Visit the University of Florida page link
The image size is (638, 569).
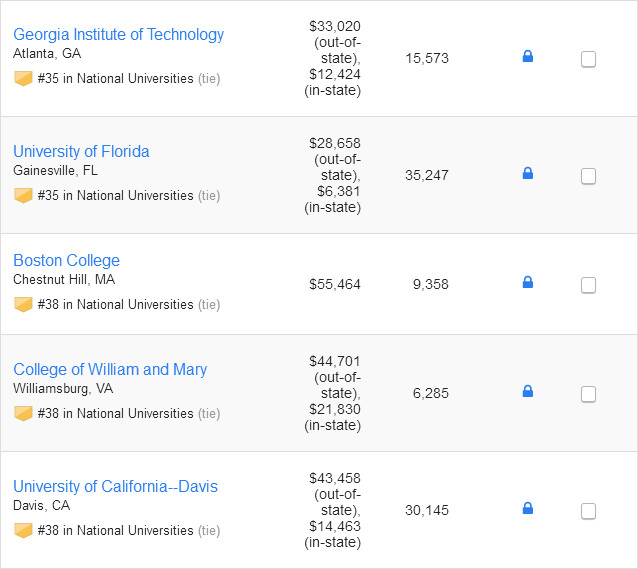(81, 151)
